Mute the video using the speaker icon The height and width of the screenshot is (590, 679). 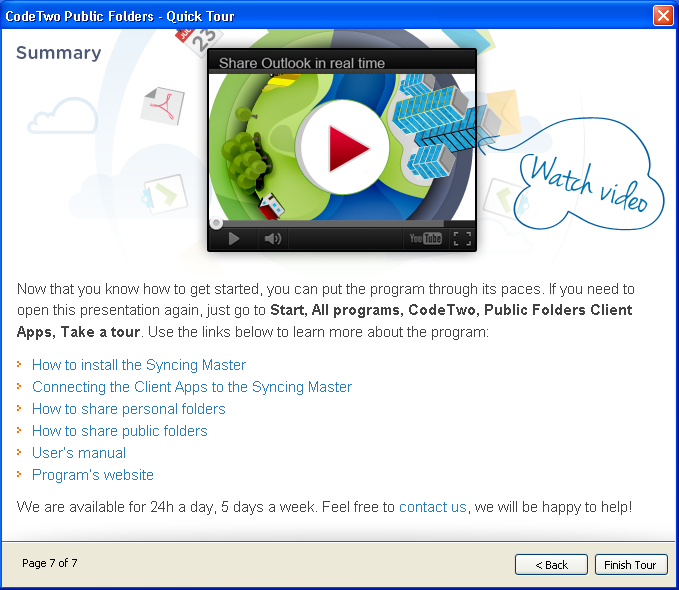pyautogui.click(x=273, y=239)
